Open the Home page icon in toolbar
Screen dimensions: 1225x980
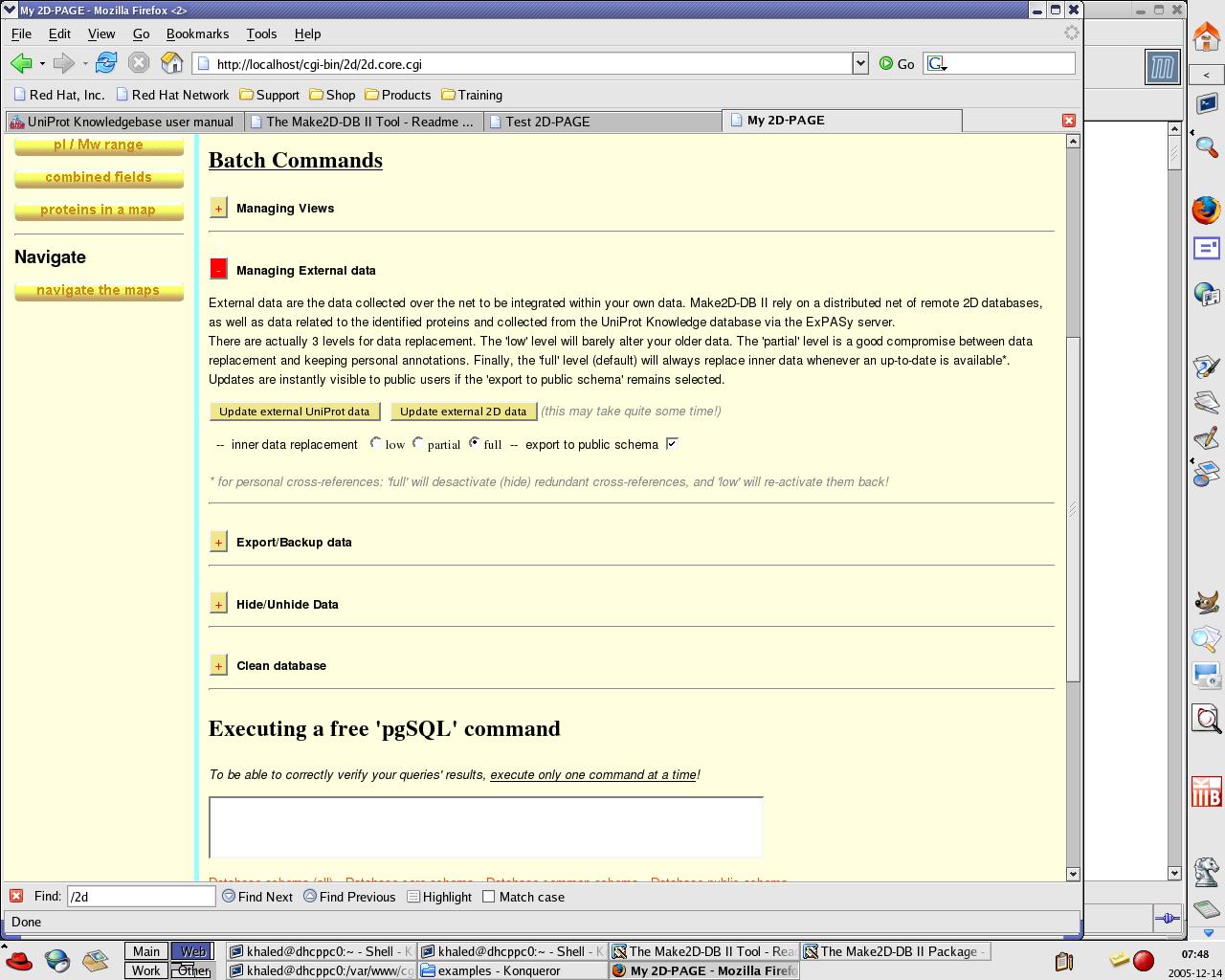(172, 63)
